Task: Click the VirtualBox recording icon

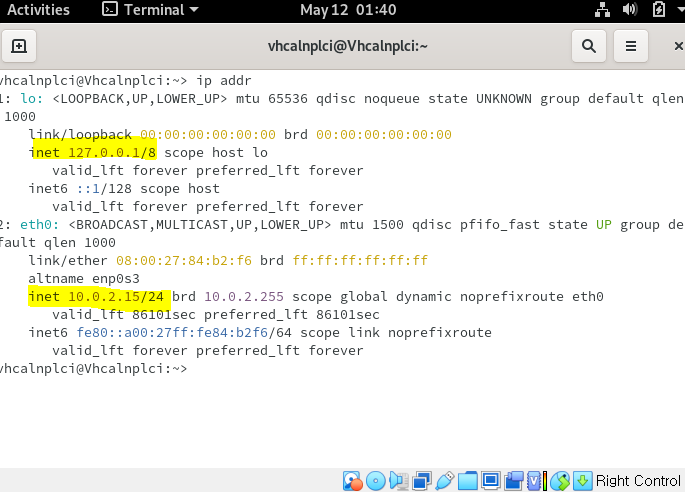Action: point(514,481)
